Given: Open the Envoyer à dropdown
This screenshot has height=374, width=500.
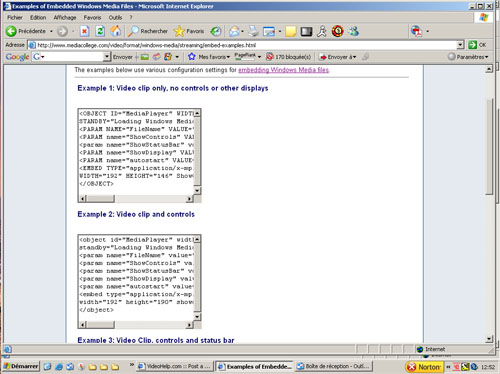Looking at the screenshot, I should click(x=338, y=57).
